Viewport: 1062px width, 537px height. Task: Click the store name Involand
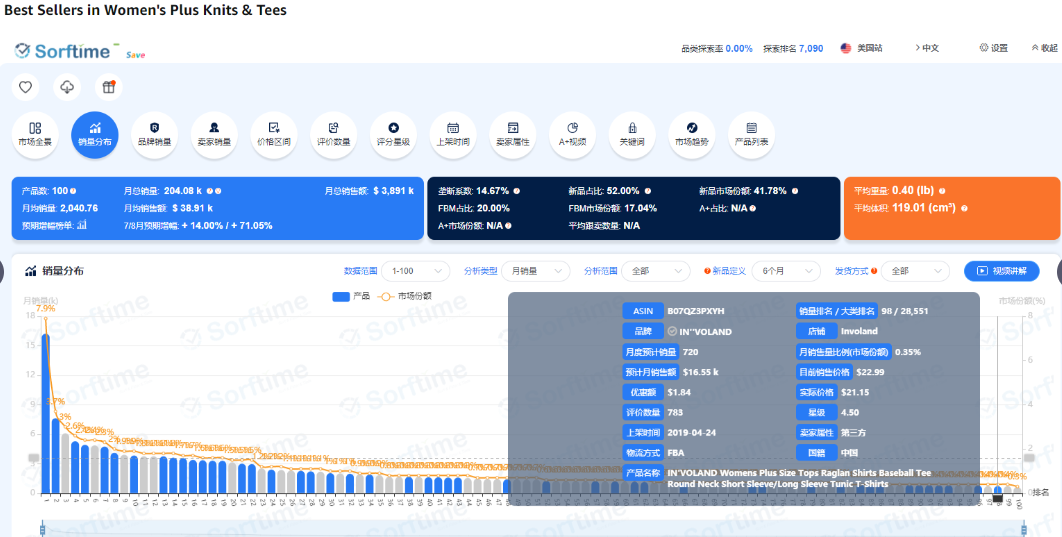859,331
